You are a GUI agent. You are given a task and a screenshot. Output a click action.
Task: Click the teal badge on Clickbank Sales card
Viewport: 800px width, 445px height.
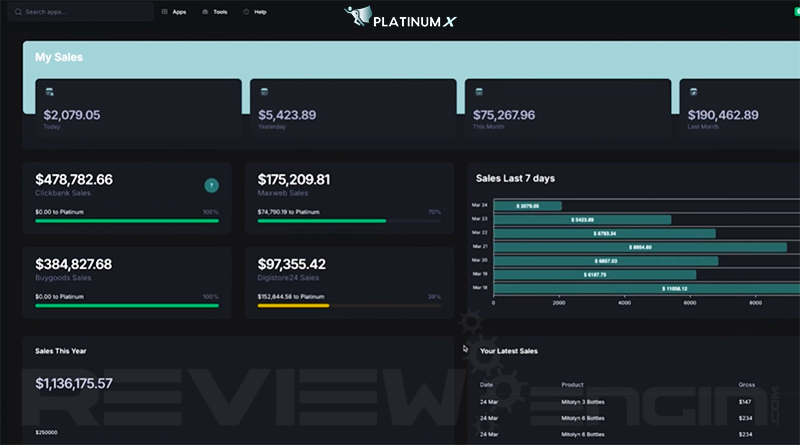point(211,185)
